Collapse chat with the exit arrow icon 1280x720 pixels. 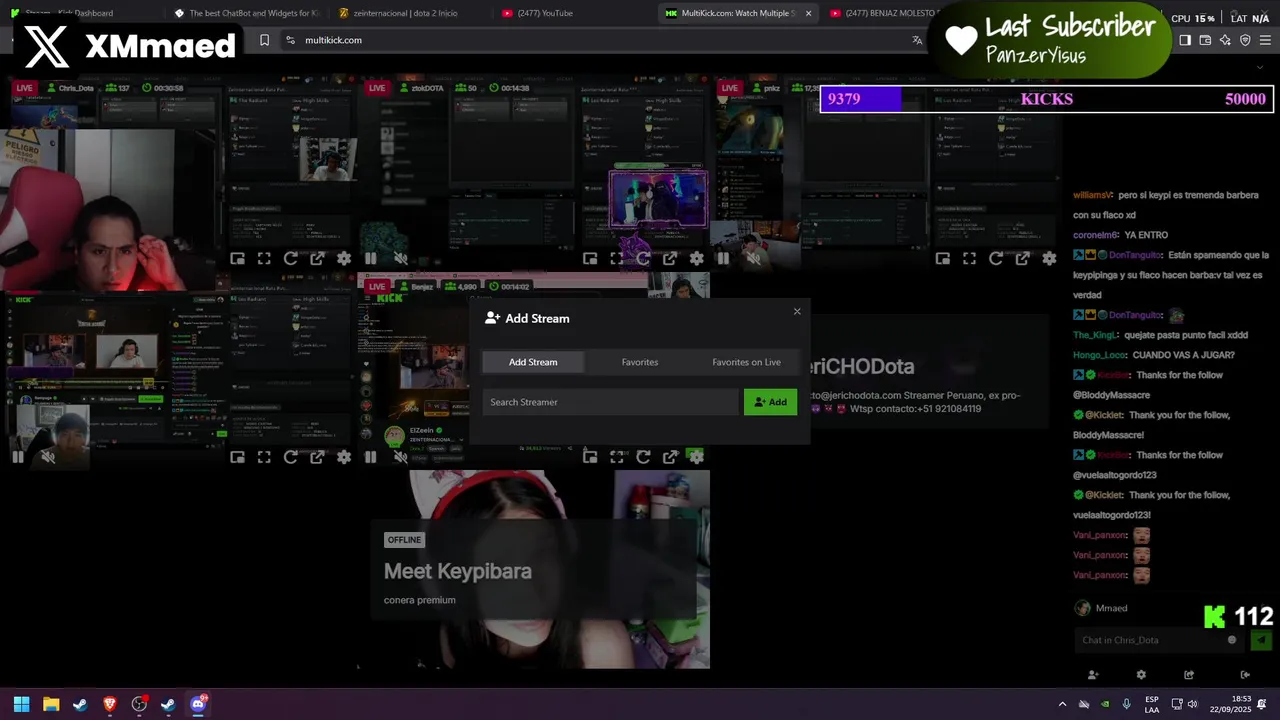(1245, 675)
